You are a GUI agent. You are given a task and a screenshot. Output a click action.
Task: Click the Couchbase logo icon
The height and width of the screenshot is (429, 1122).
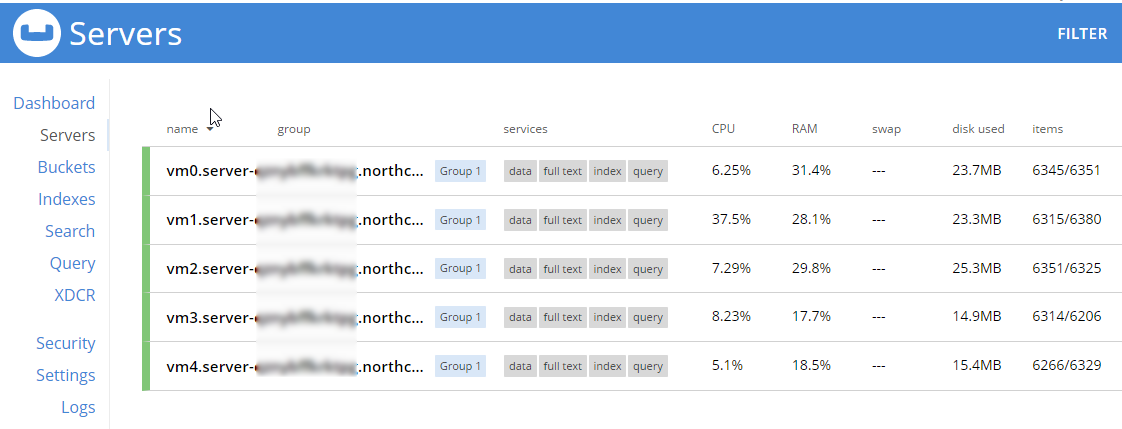tap(36, 34)
